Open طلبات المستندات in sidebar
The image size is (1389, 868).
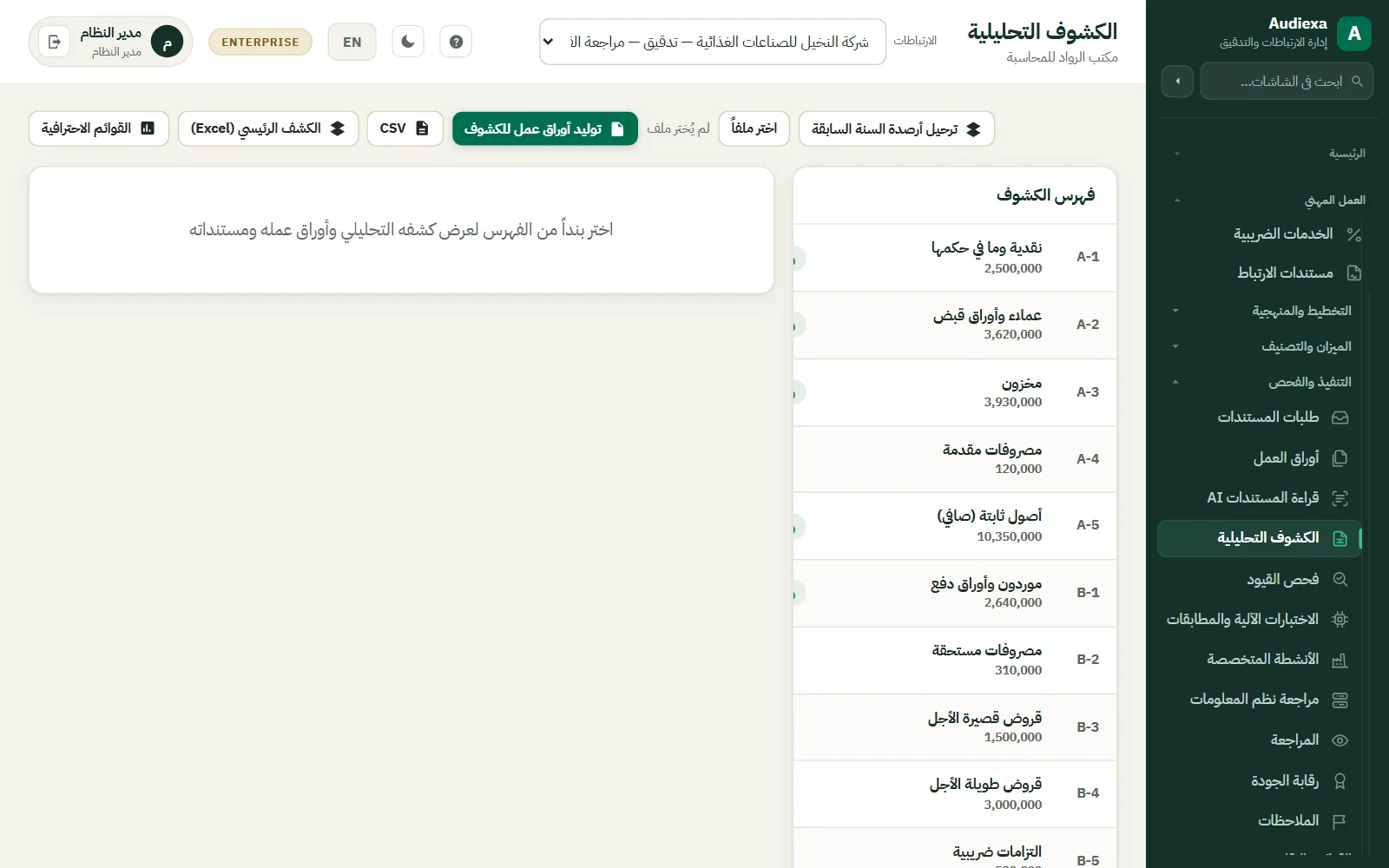coord(1261,418)
